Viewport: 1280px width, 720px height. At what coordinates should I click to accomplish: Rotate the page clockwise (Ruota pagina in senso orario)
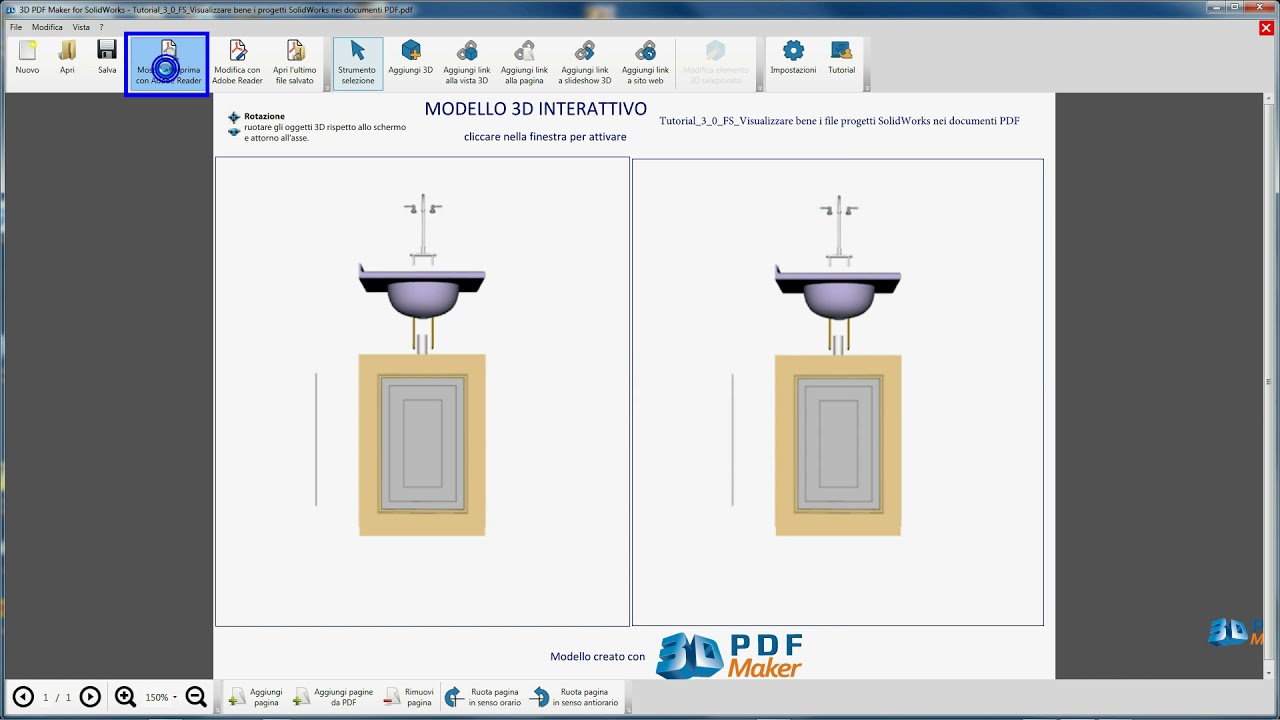pos(484,697)
